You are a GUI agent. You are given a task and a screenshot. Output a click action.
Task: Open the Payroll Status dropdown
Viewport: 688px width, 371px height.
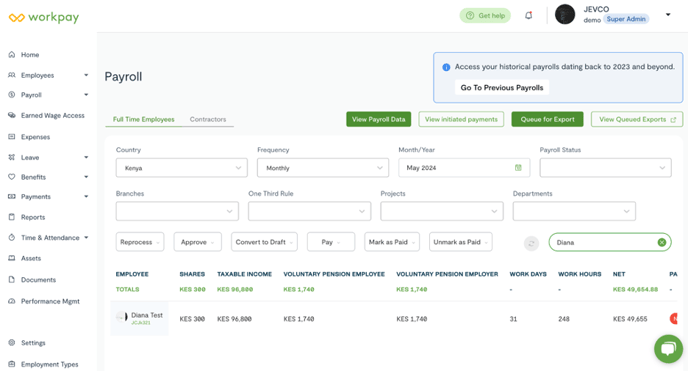pyautogui.click(x=606, y=168)
